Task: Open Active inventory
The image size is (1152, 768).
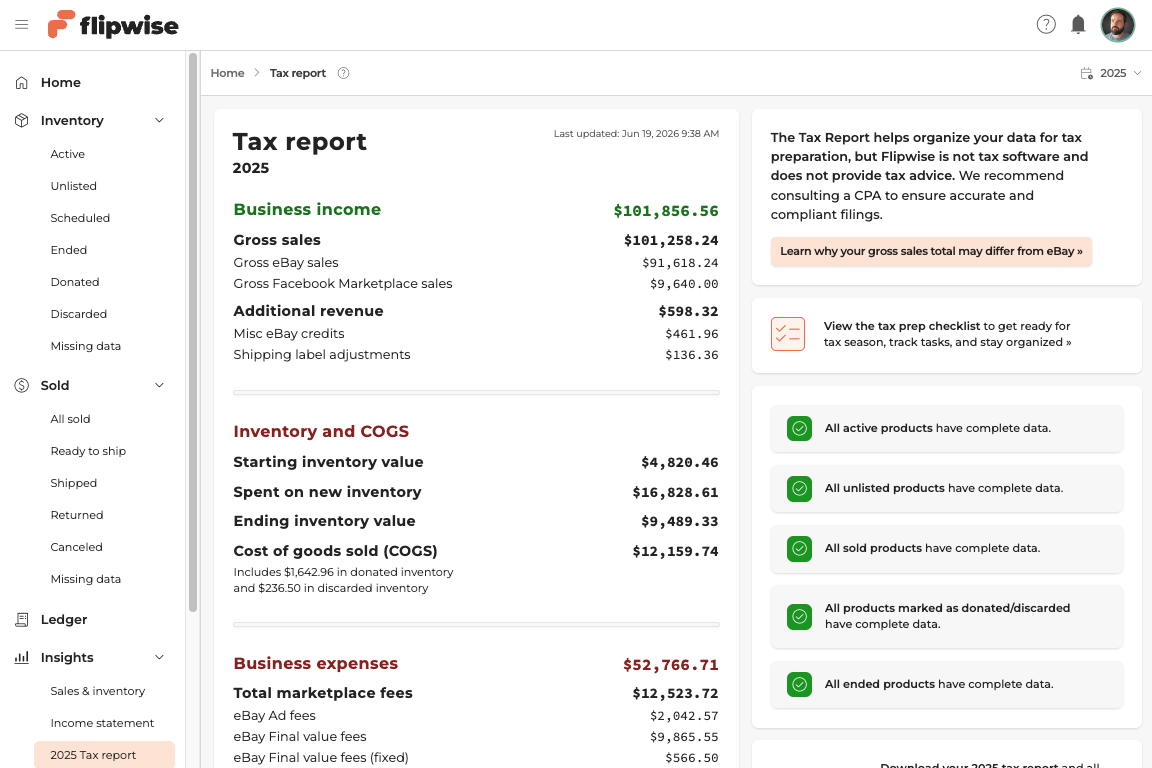Action: [68, 154]
